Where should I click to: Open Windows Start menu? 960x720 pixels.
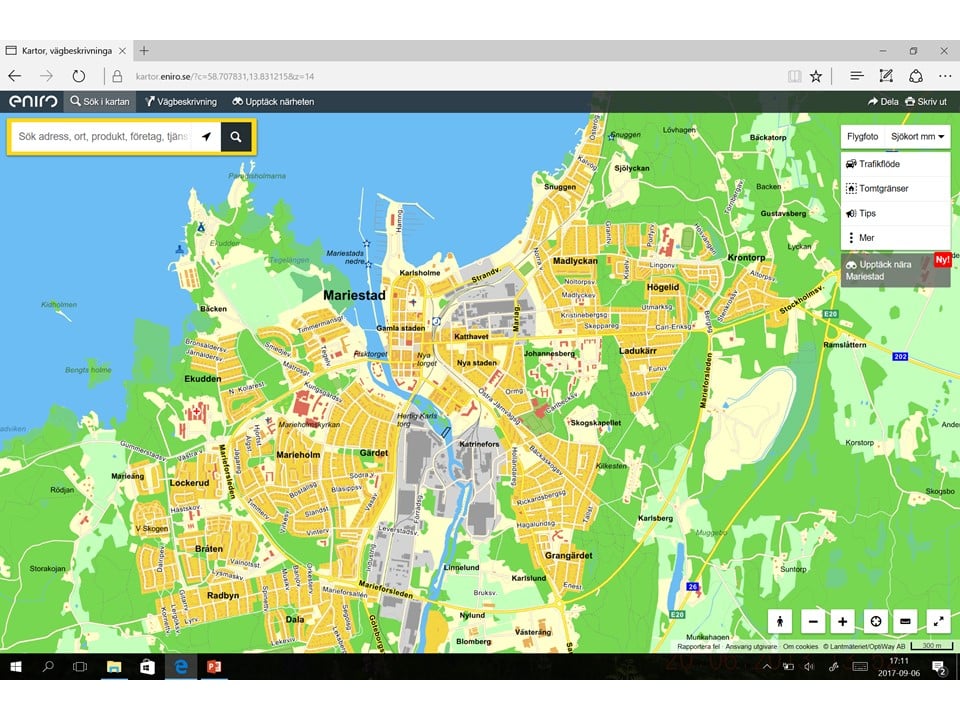[16, 667]
